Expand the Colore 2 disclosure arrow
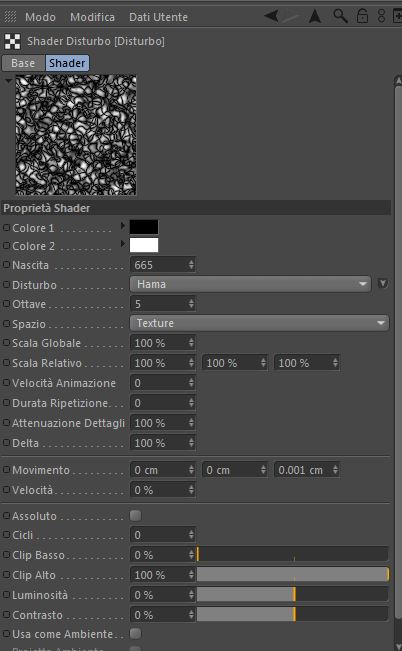The image size is (402, 651). pyautogui.click(x=123, y=244)
